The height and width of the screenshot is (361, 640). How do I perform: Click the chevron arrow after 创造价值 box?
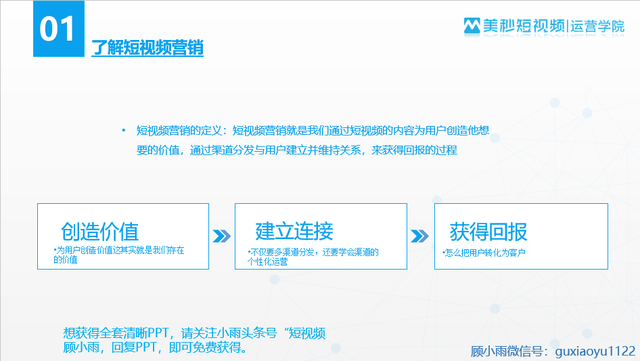[222, 236]
